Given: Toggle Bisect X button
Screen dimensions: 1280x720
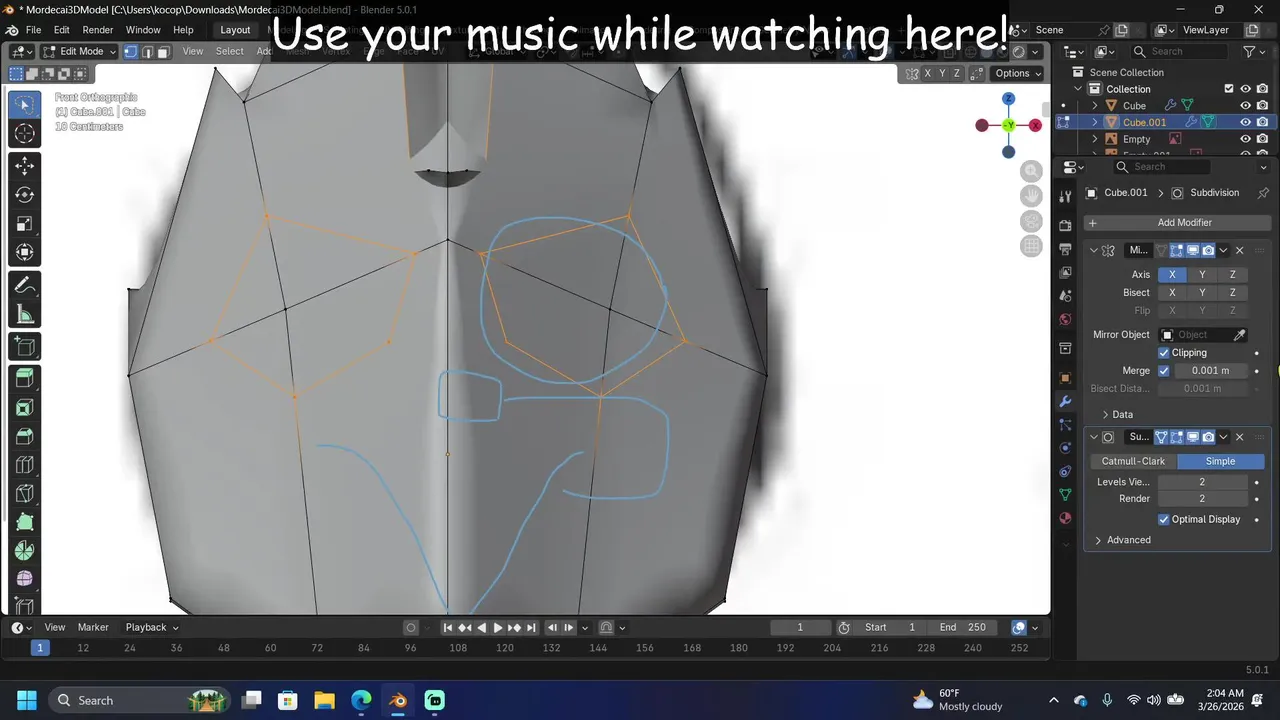Looking at the screenshot, I should 1172,293.
